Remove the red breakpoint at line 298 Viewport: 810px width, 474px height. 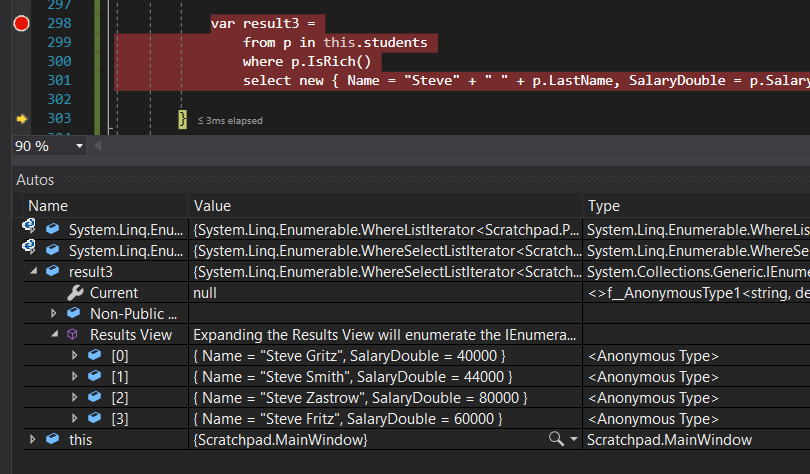[21, 23]
